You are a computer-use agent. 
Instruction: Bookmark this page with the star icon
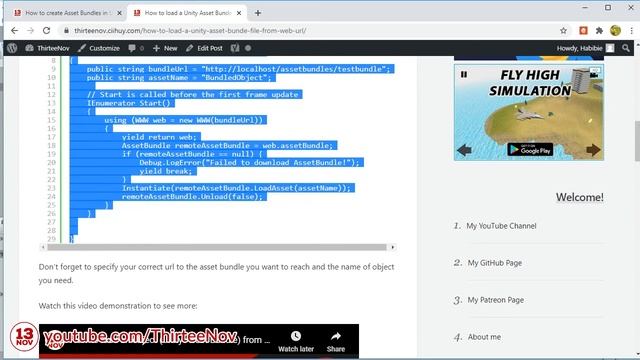tap(563, 31)
